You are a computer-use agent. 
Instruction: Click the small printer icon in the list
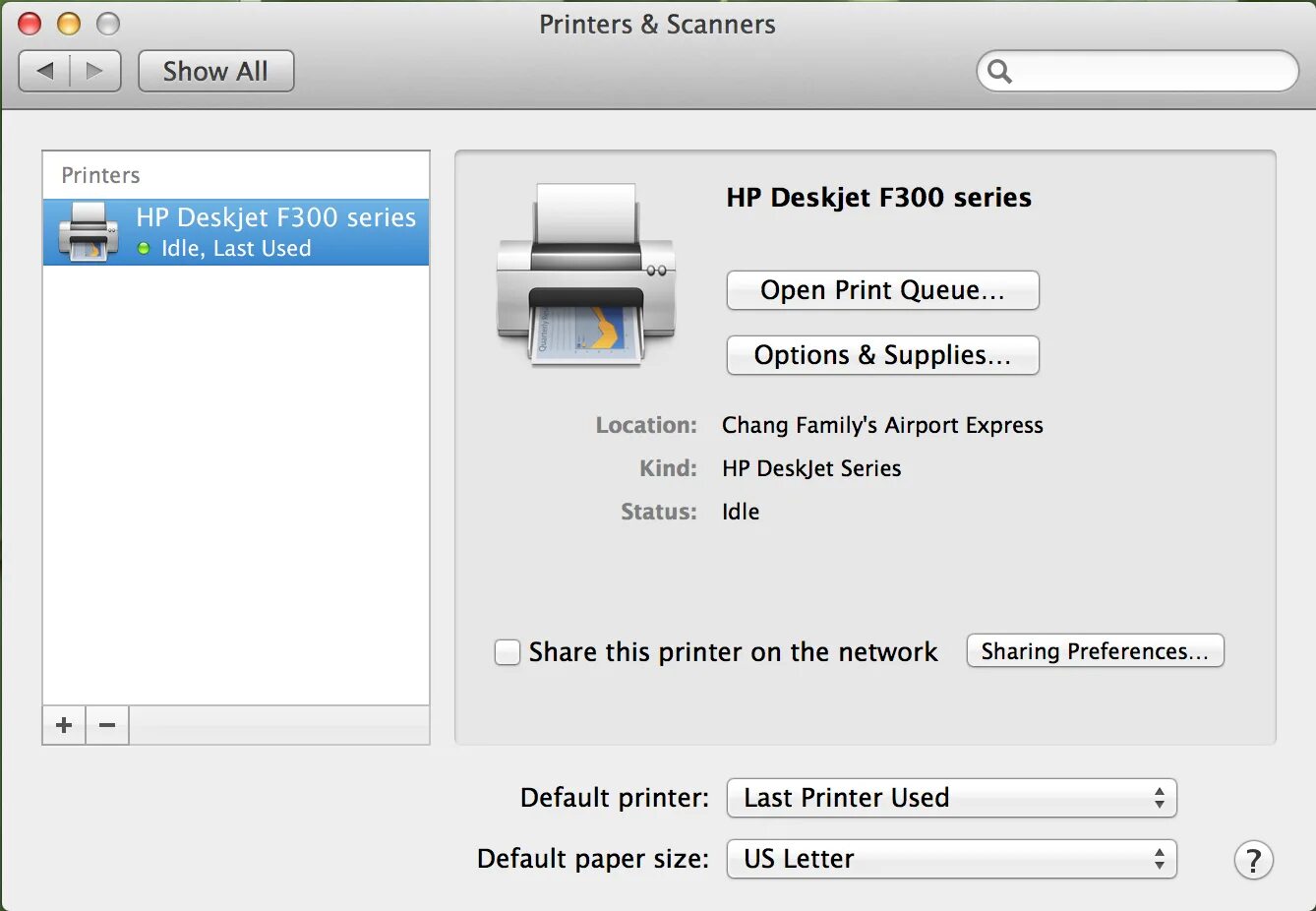pyautogui.click(x=89, y=232)
